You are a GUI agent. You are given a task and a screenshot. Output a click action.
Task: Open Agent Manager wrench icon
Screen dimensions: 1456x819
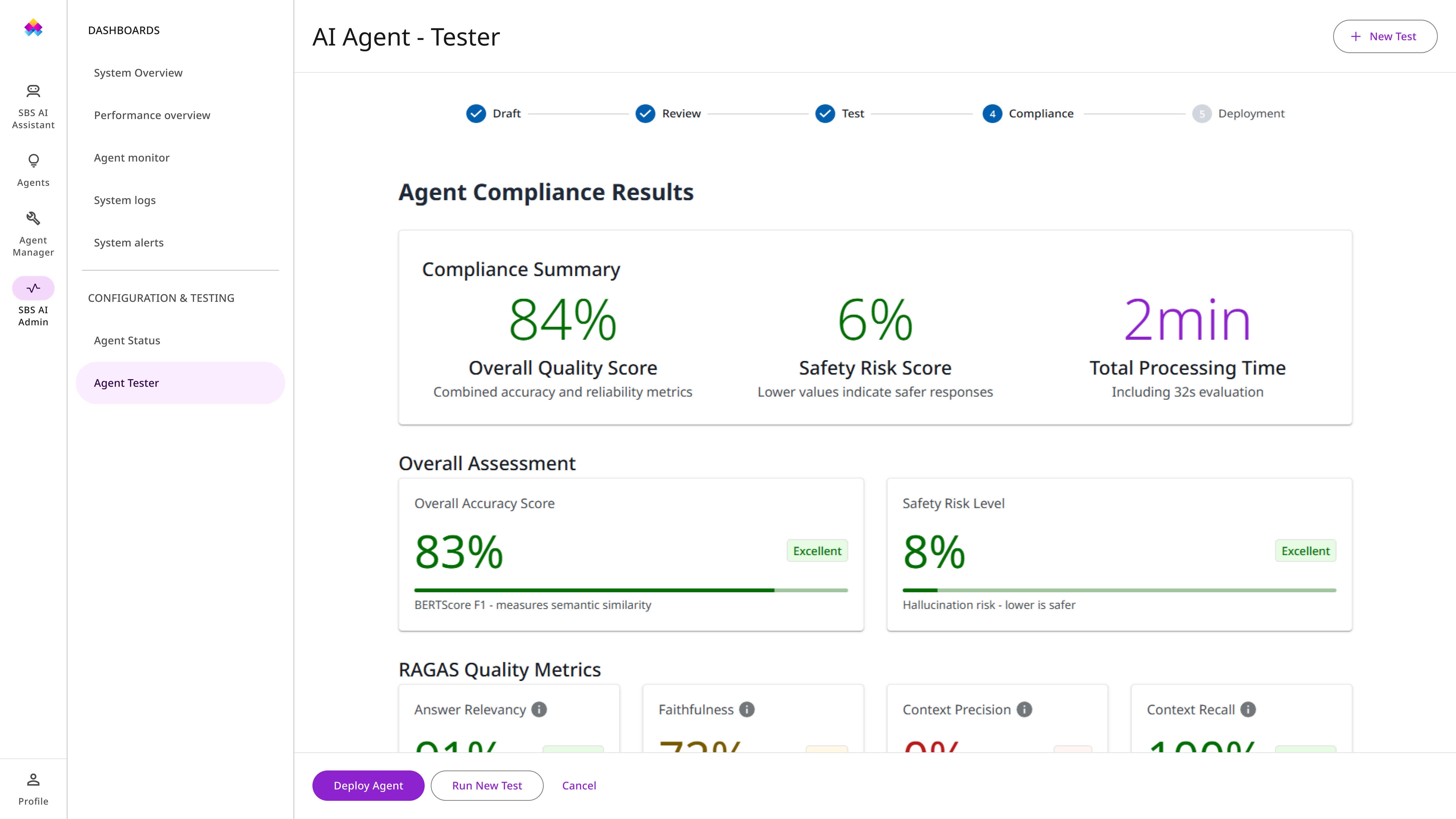[x=33, y=218]
